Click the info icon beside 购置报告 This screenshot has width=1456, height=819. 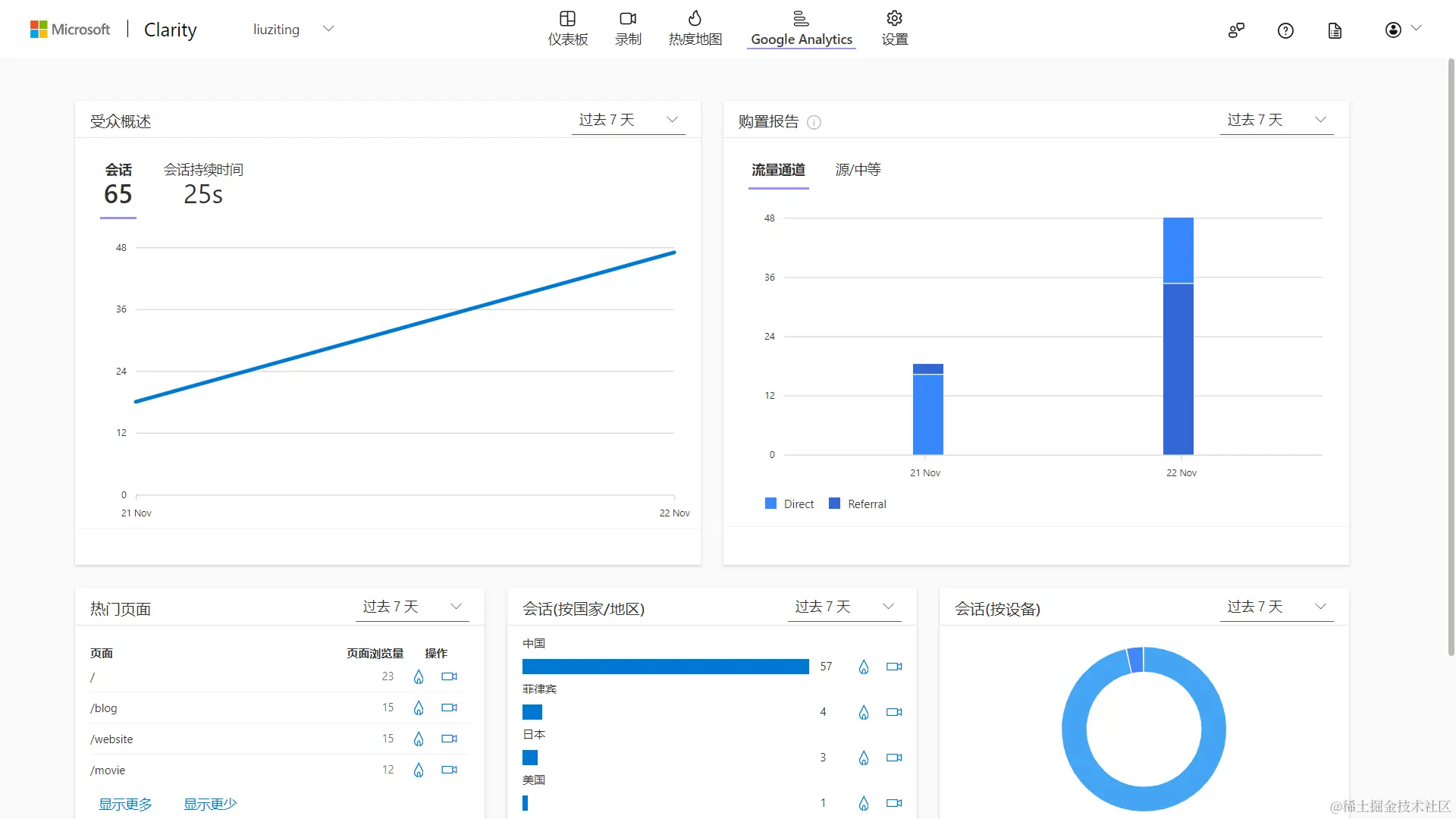pyautogui.click(x=814, y=122)
